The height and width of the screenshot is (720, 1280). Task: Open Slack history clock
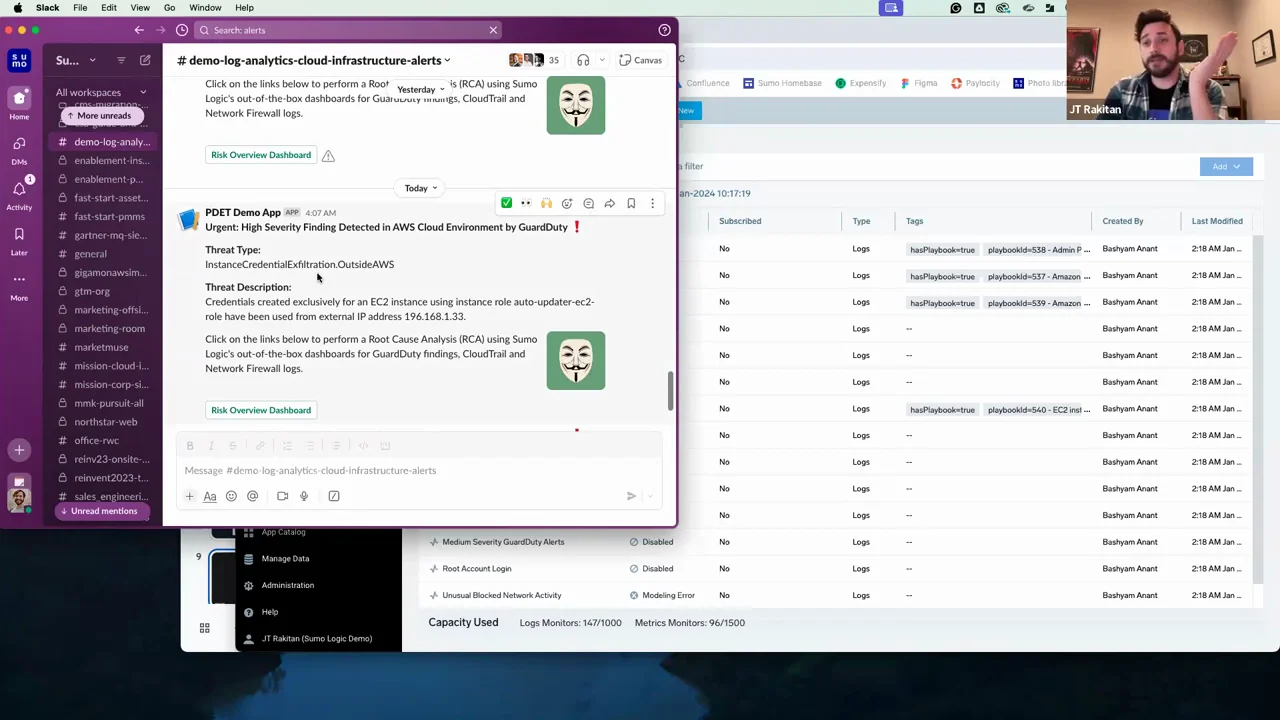(x=182, y=30)
